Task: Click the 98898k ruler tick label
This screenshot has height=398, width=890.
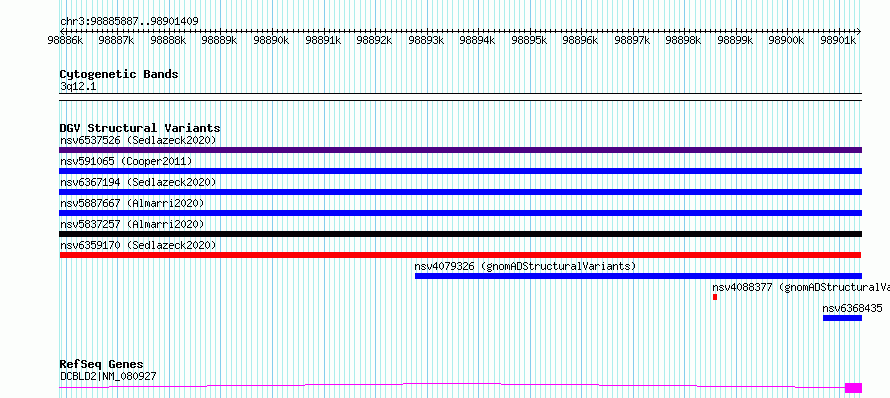Action: coord(683,40)
